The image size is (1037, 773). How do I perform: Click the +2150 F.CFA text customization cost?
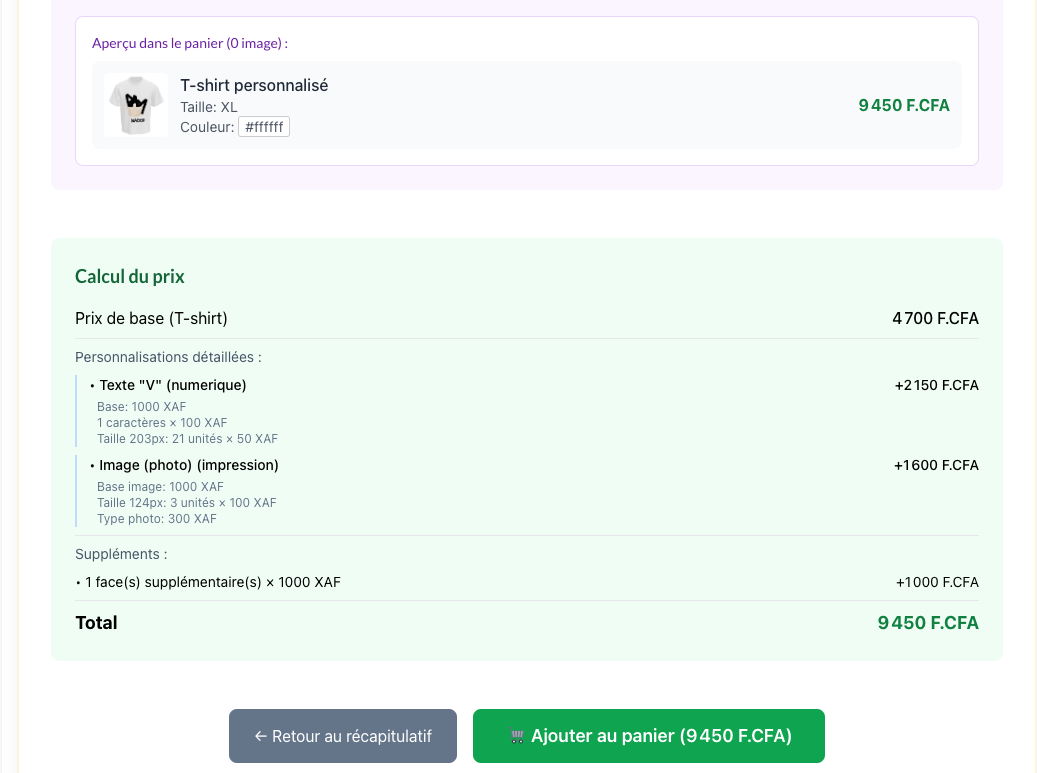coord(936,385)
